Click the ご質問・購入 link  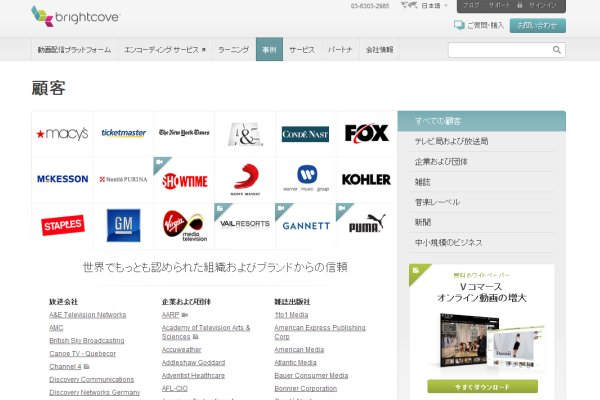[486, 26]
